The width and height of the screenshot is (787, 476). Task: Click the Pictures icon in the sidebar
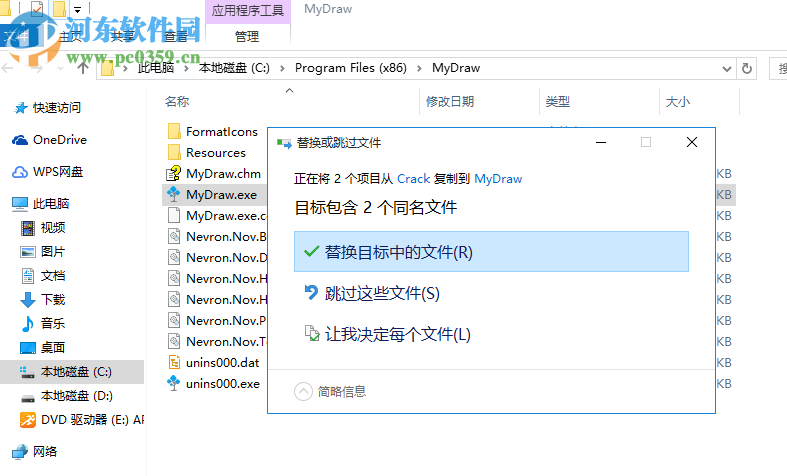pyautogui.click(x=28, y=252)
